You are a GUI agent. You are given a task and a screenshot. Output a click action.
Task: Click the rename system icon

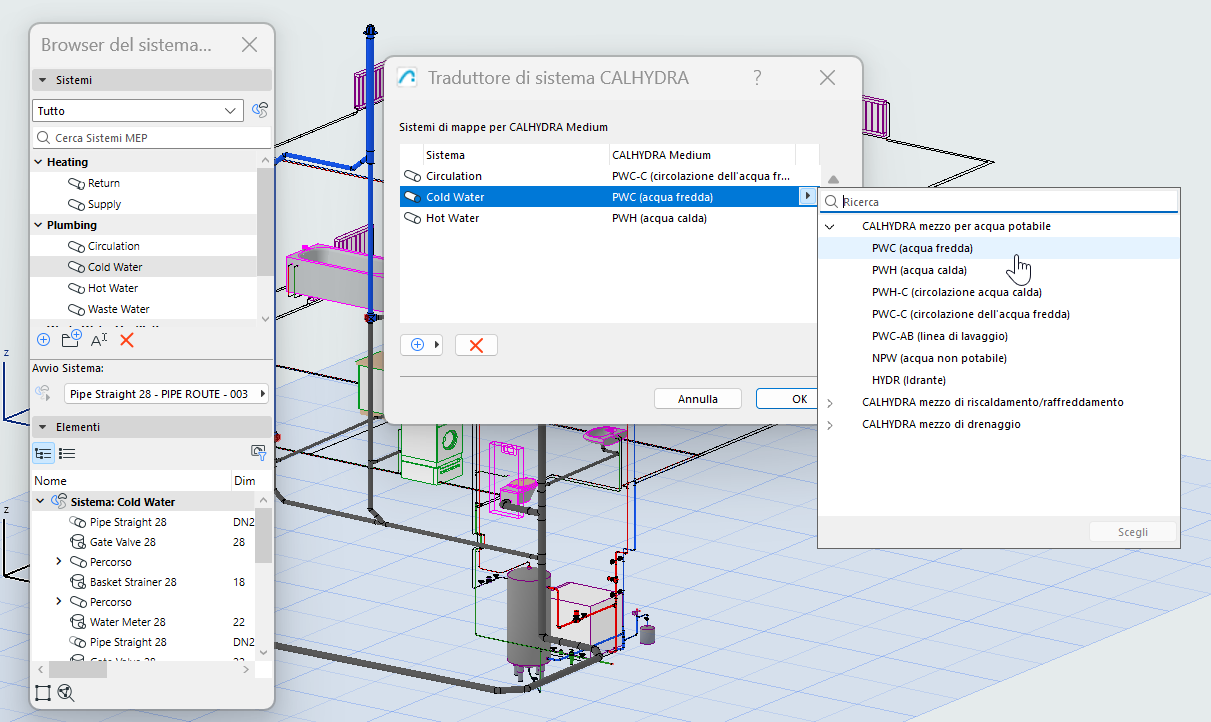(x=99, y=340)
